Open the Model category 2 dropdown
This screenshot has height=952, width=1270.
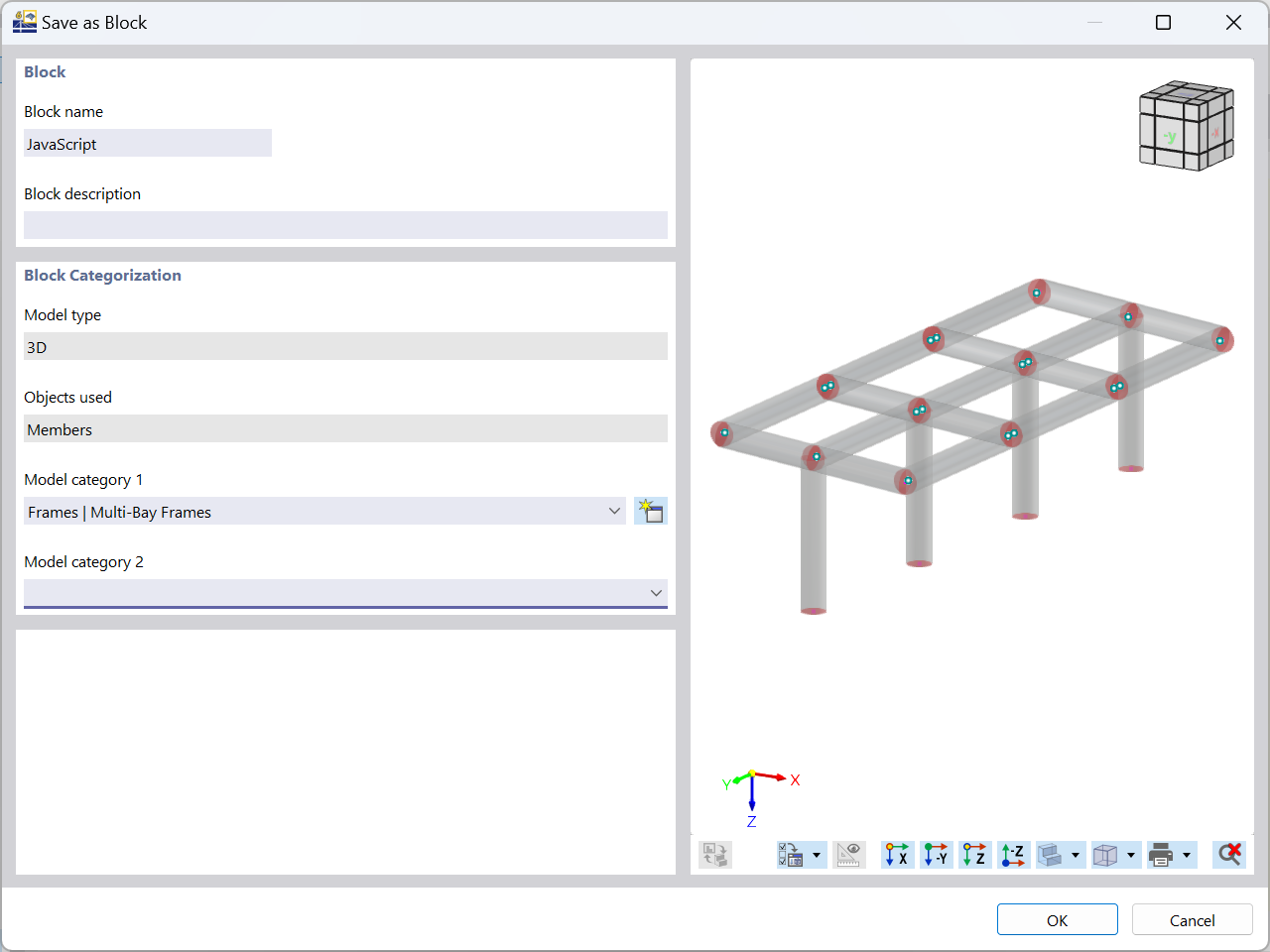(345, 593)
